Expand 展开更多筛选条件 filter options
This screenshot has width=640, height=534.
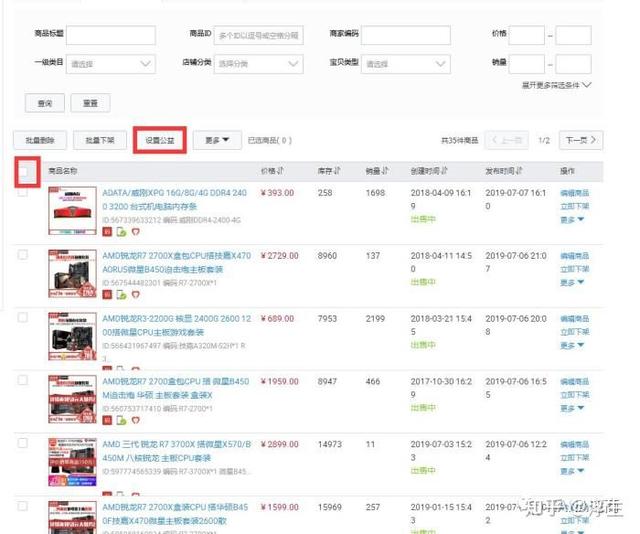556,85
